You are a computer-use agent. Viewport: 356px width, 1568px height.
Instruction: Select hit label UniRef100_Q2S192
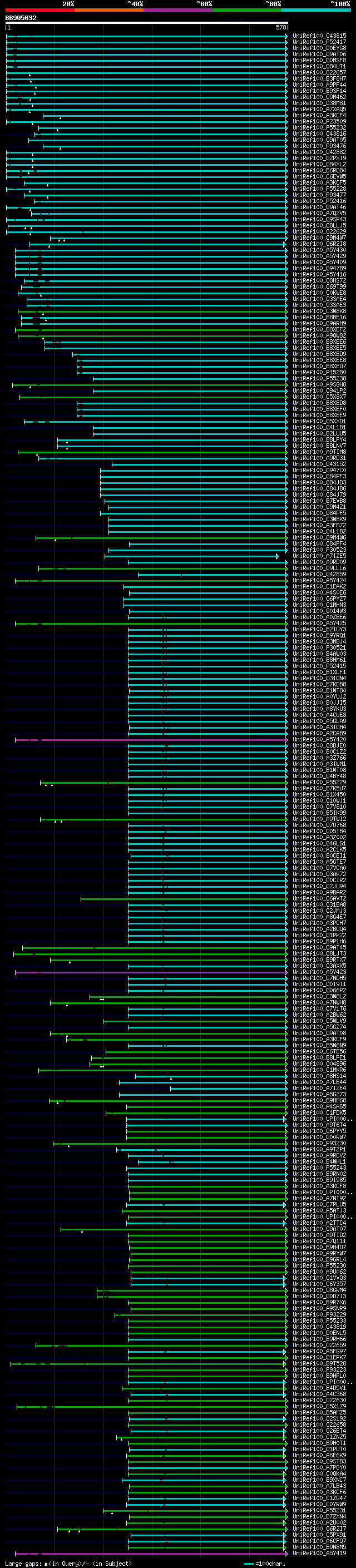tap(319, 1418)
